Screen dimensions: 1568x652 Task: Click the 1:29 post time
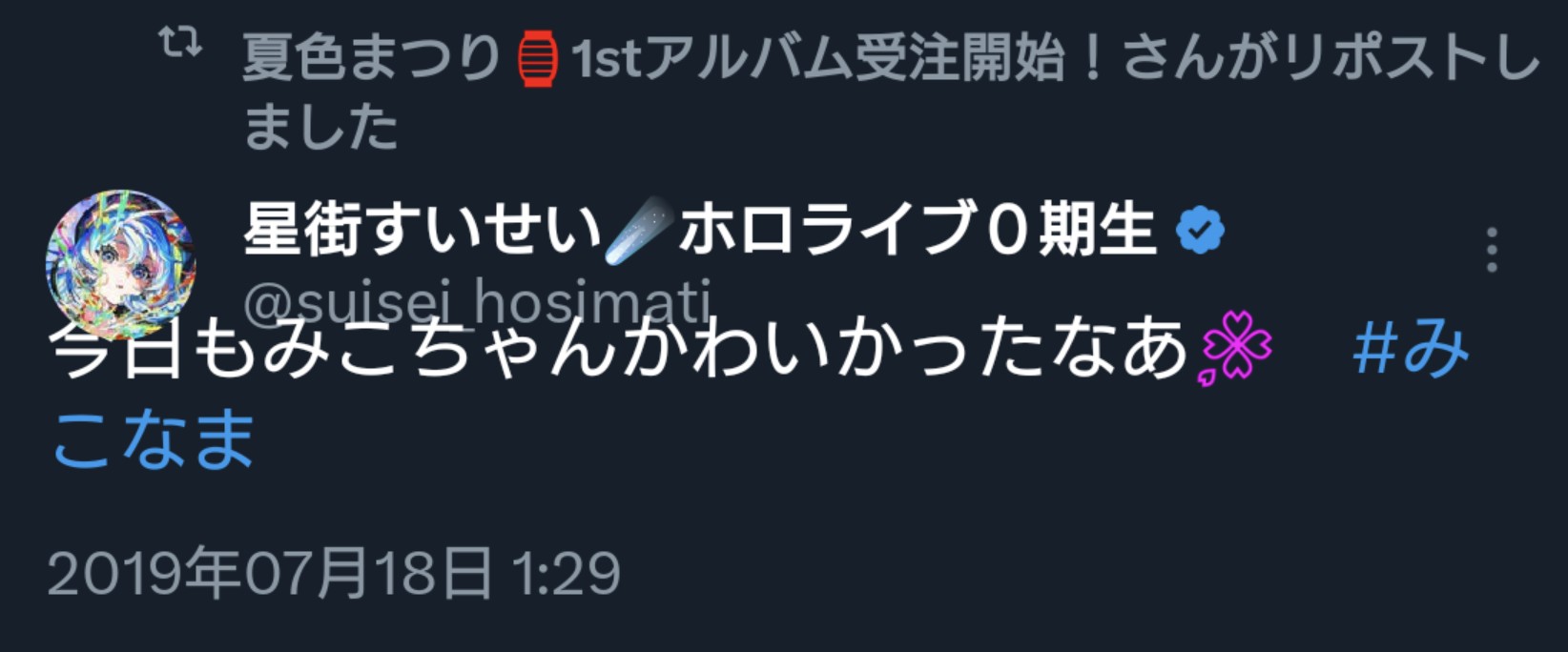(566, 573)
